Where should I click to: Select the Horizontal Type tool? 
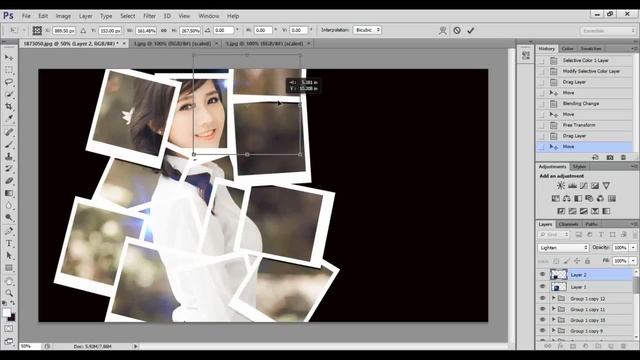[x=9, y=243]
